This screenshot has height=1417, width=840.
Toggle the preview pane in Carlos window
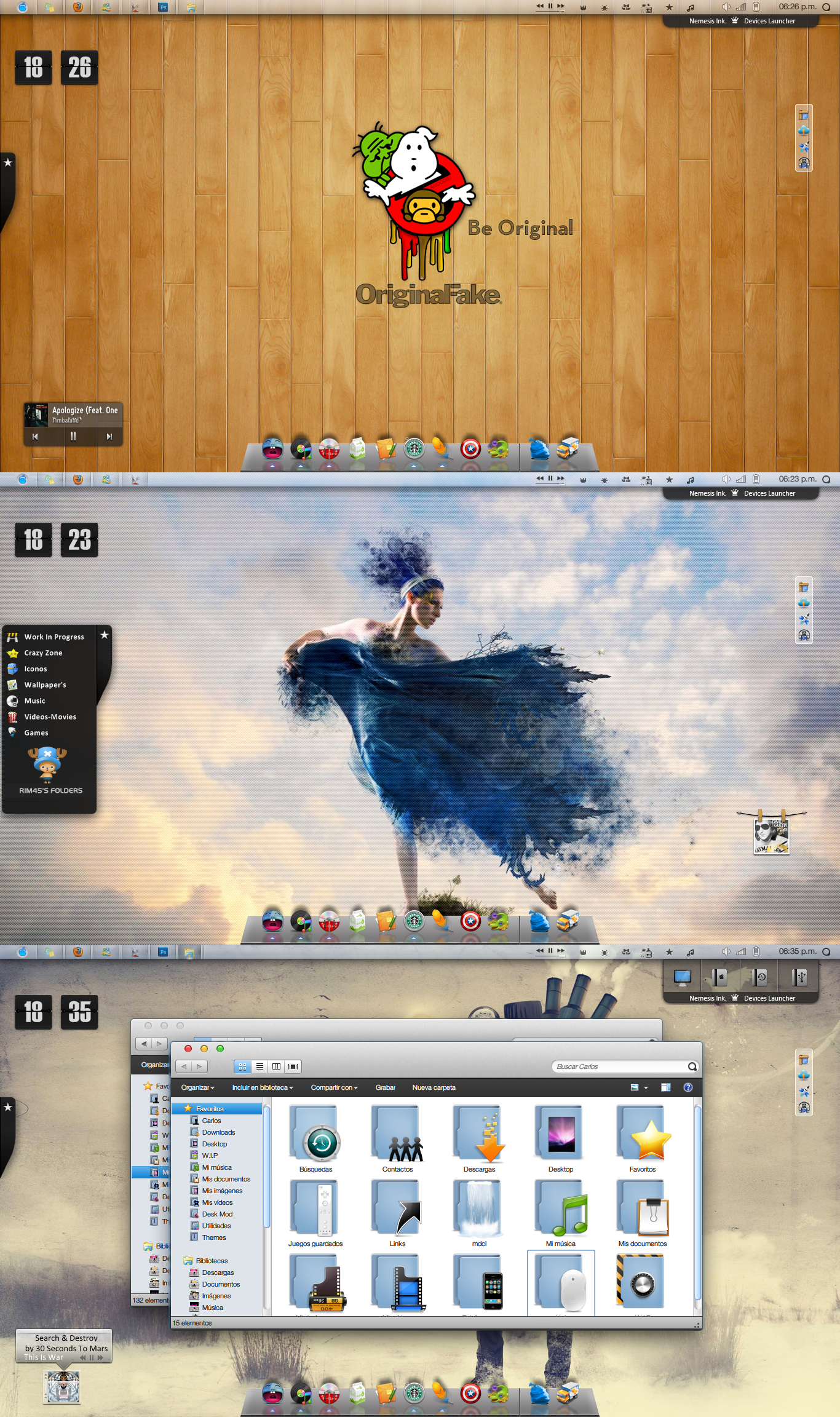pyautogui.click(x=665, y=1087)
